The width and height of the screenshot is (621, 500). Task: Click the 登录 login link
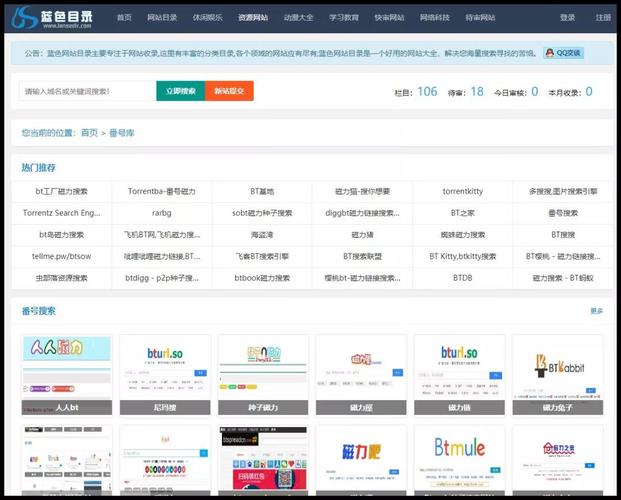pos(567,17)
